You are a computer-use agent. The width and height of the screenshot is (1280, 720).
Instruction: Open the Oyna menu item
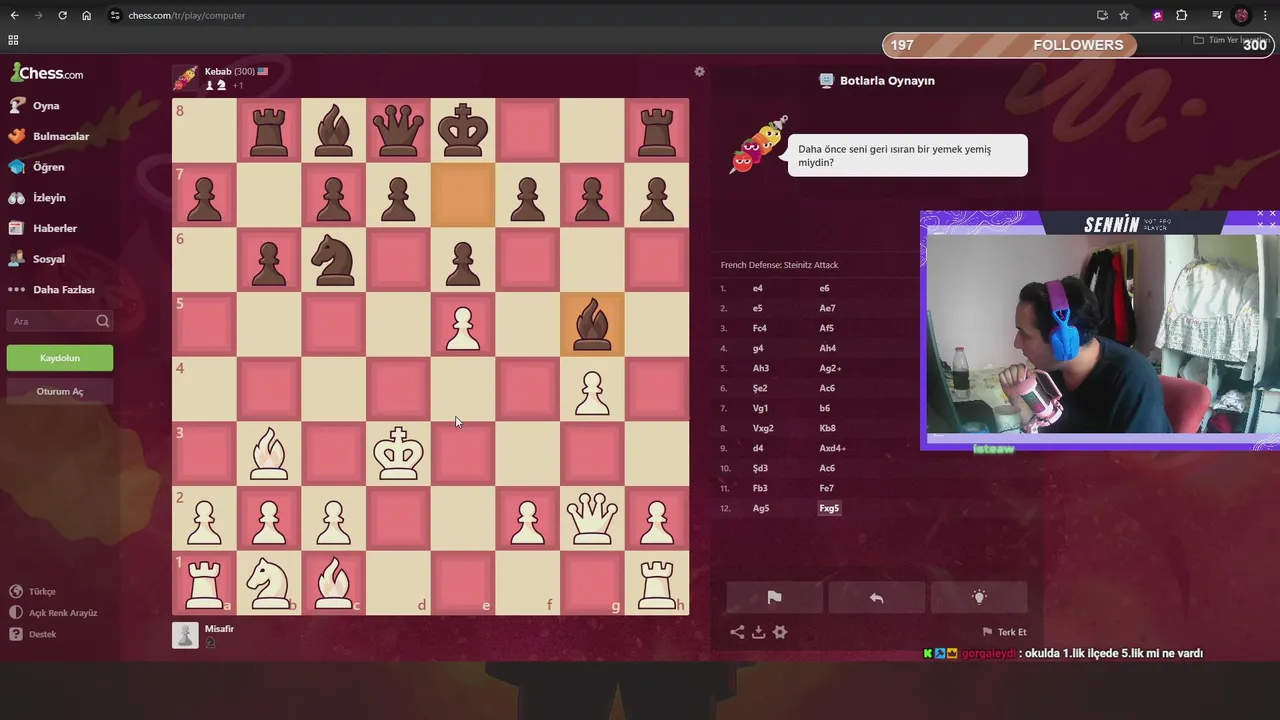coord(46,105)
